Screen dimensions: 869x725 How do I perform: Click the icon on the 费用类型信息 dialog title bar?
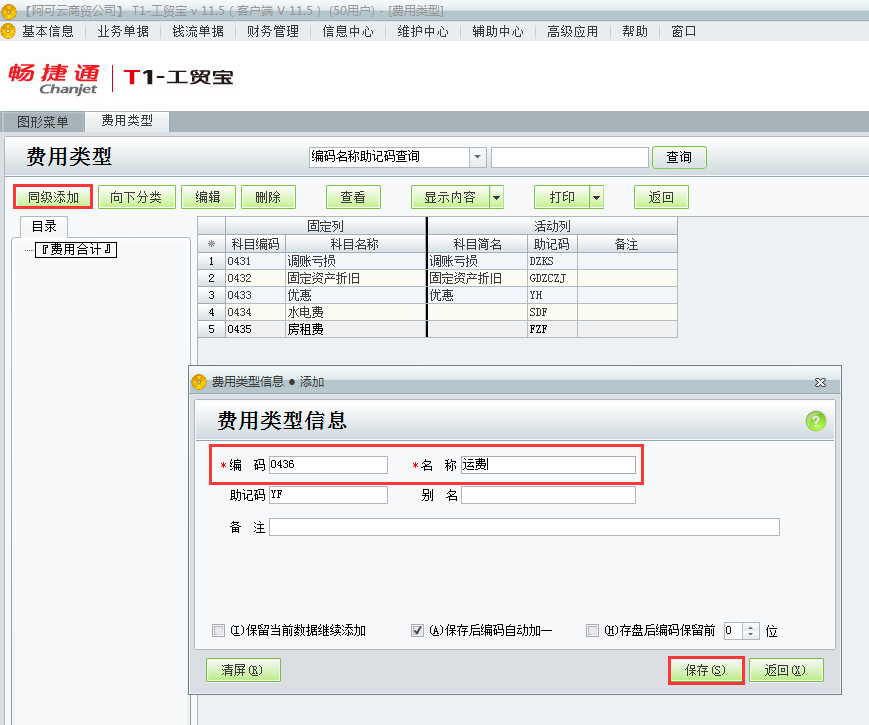click(x=200, y=381)
